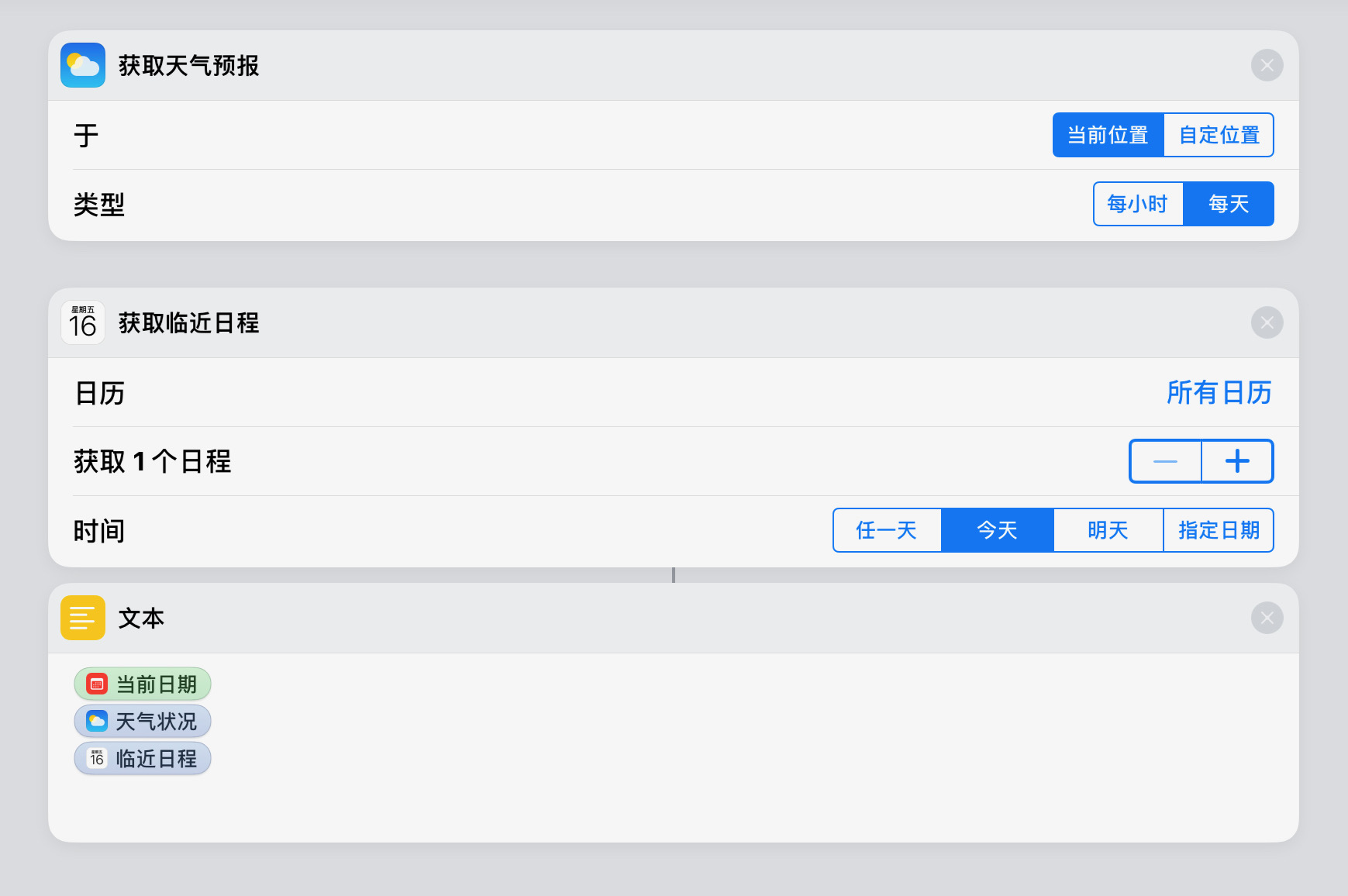The height and width of the screenshot is (896, 1348).
Task: Switch location to 自定位置
Action: pos(1219,135)
